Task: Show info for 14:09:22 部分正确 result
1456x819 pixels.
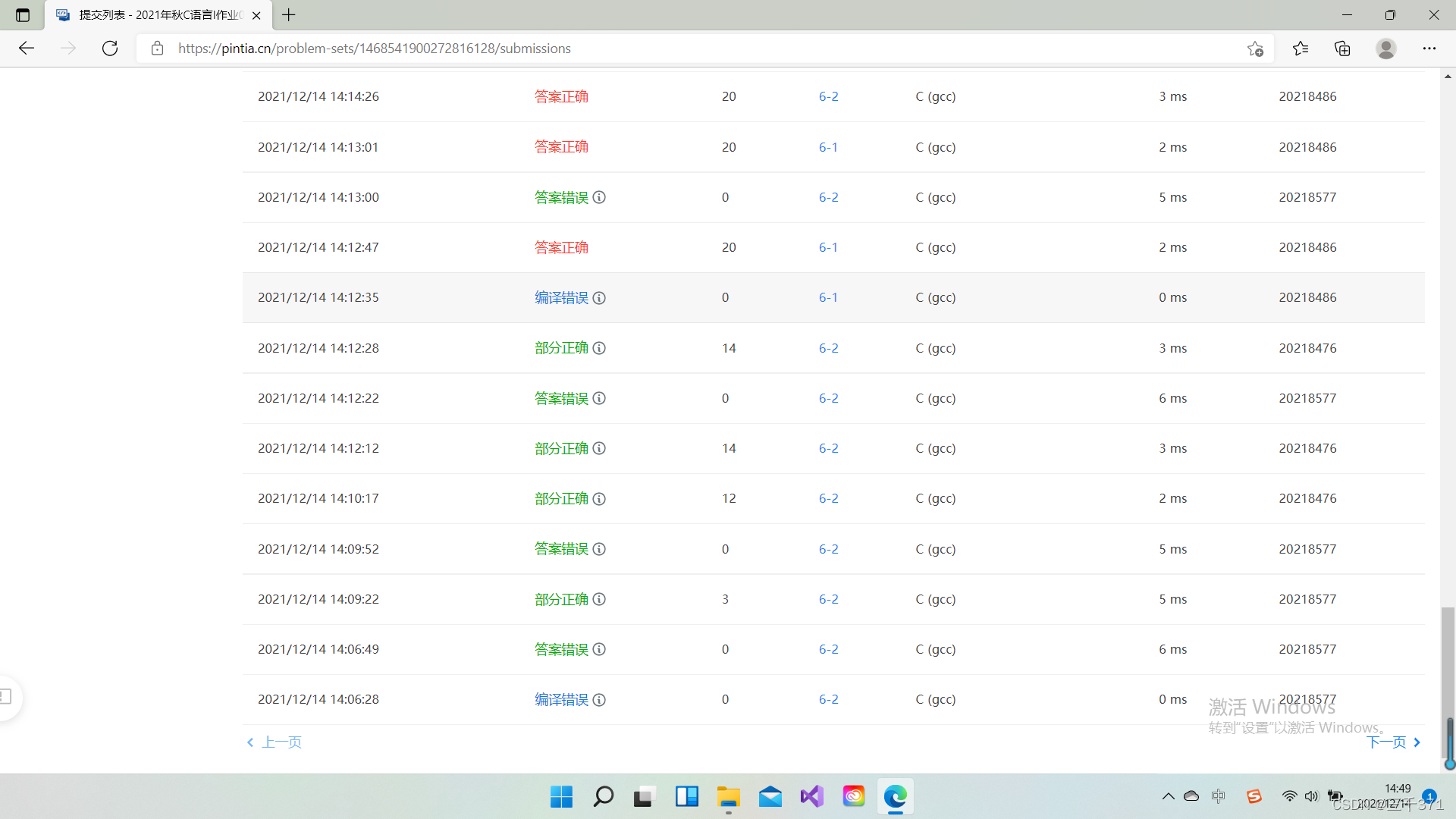Action: click(x=599, y=599)
